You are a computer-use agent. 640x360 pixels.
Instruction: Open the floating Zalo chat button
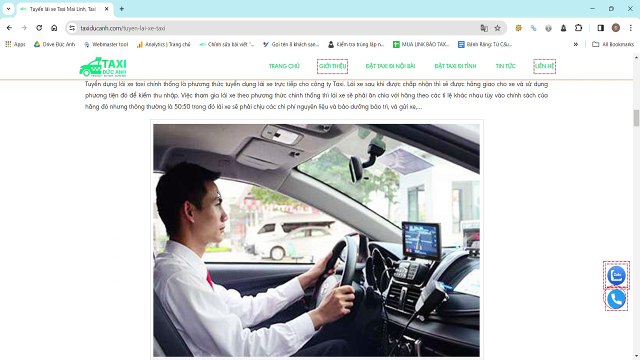coord(616,275)
